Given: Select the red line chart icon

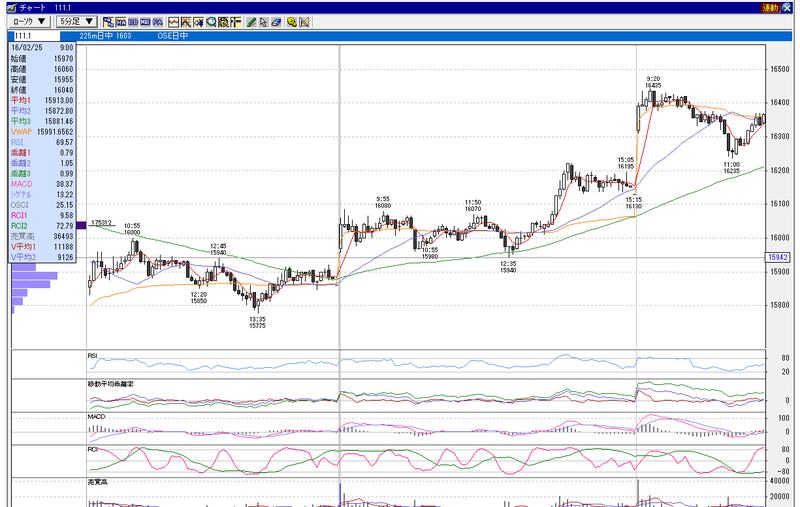Looking at the screenshot, I should [173, 22].
